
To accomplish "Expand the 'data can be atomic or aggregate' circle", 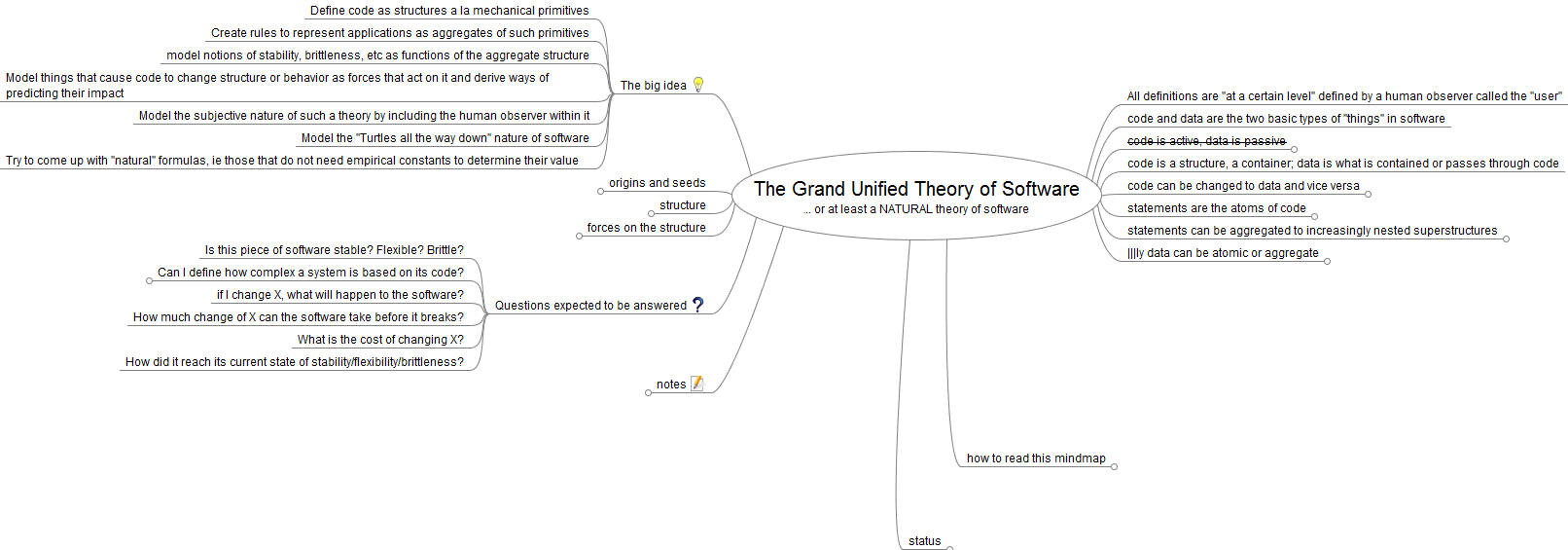I will [x=1328, y=262].
